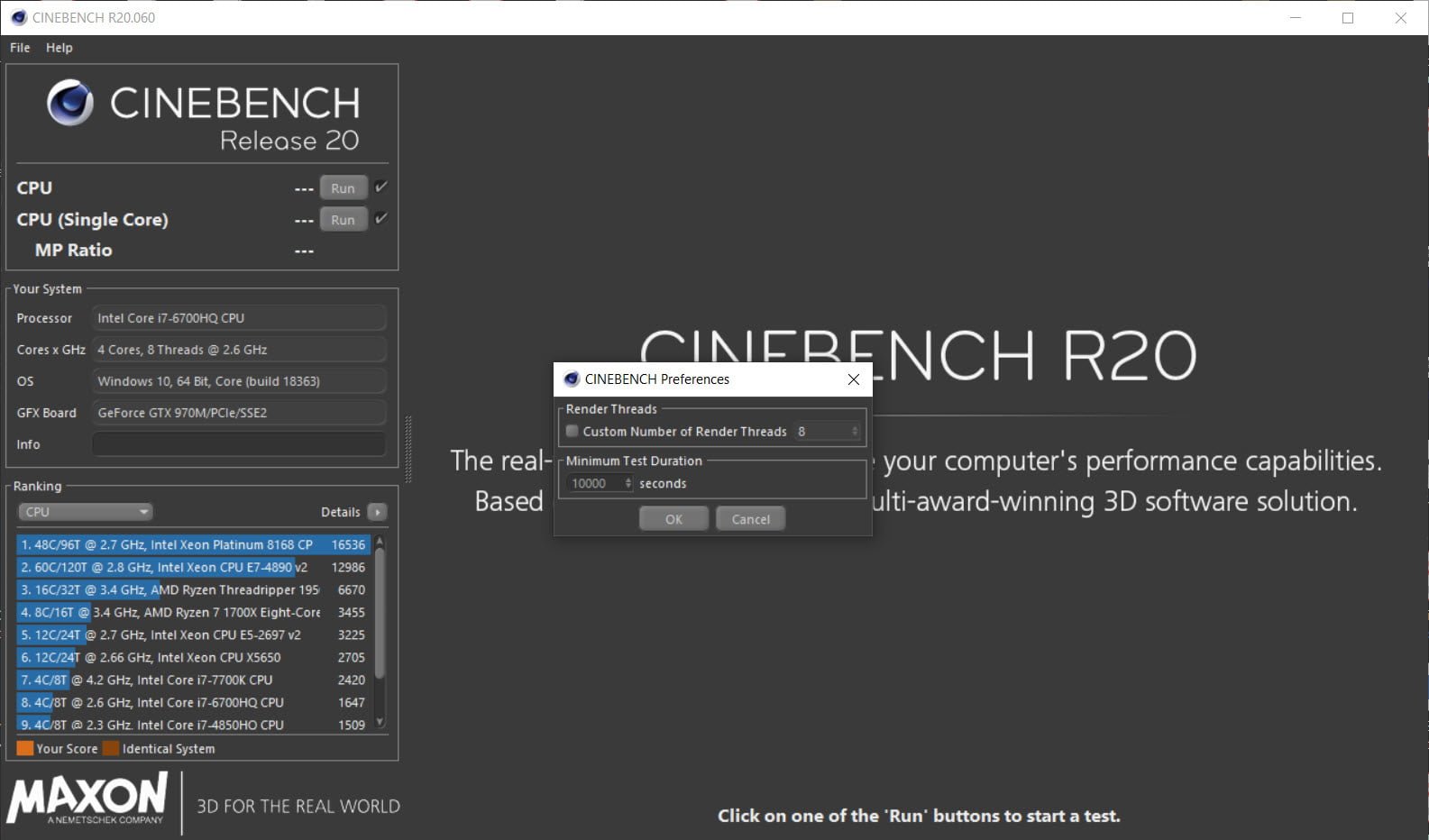Cancel the CINEBENCH Preferences dialog

pos(750,519)
